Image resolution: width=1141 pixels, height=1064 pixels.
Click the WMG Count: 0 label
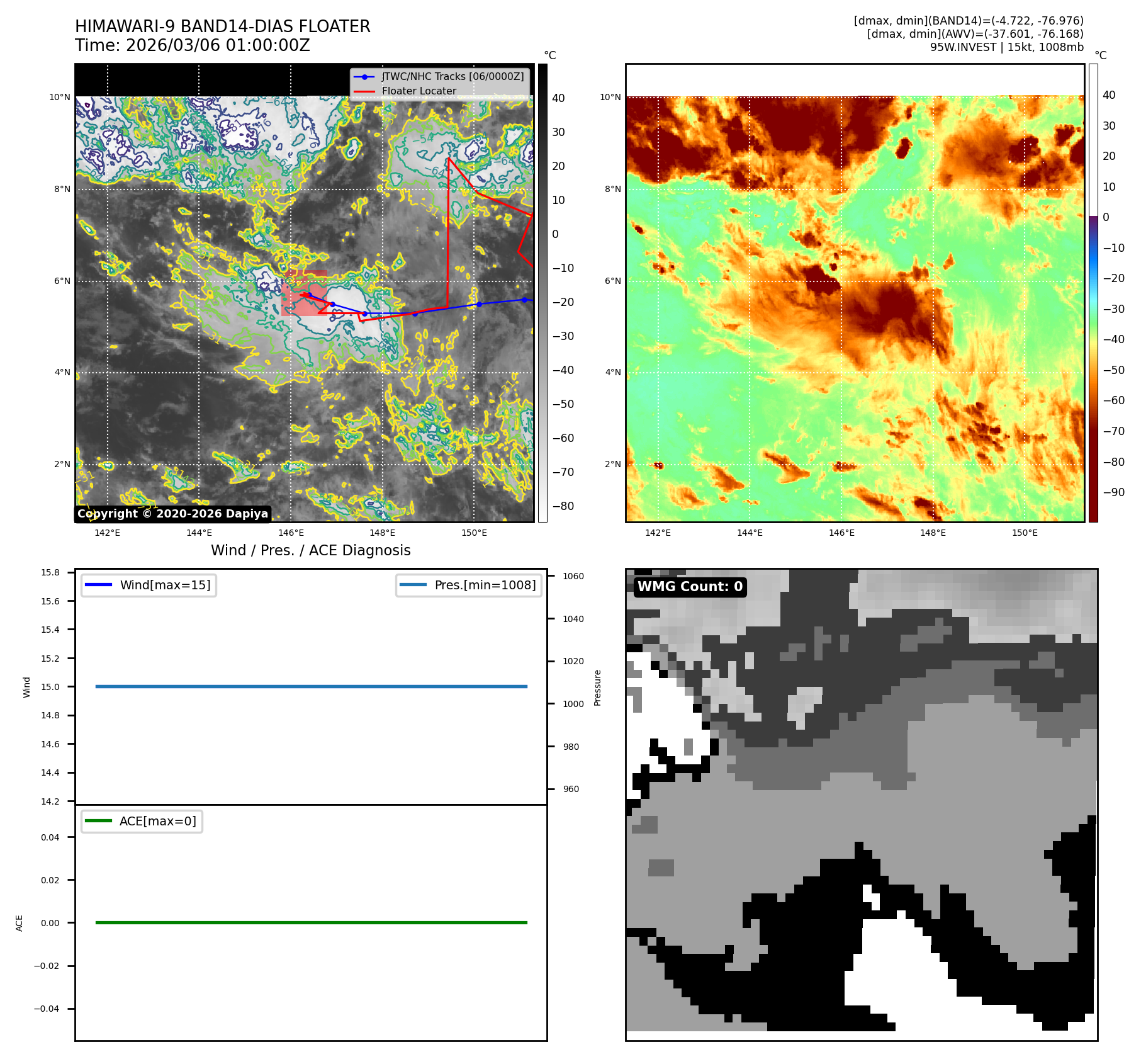(x=690, y=587)
